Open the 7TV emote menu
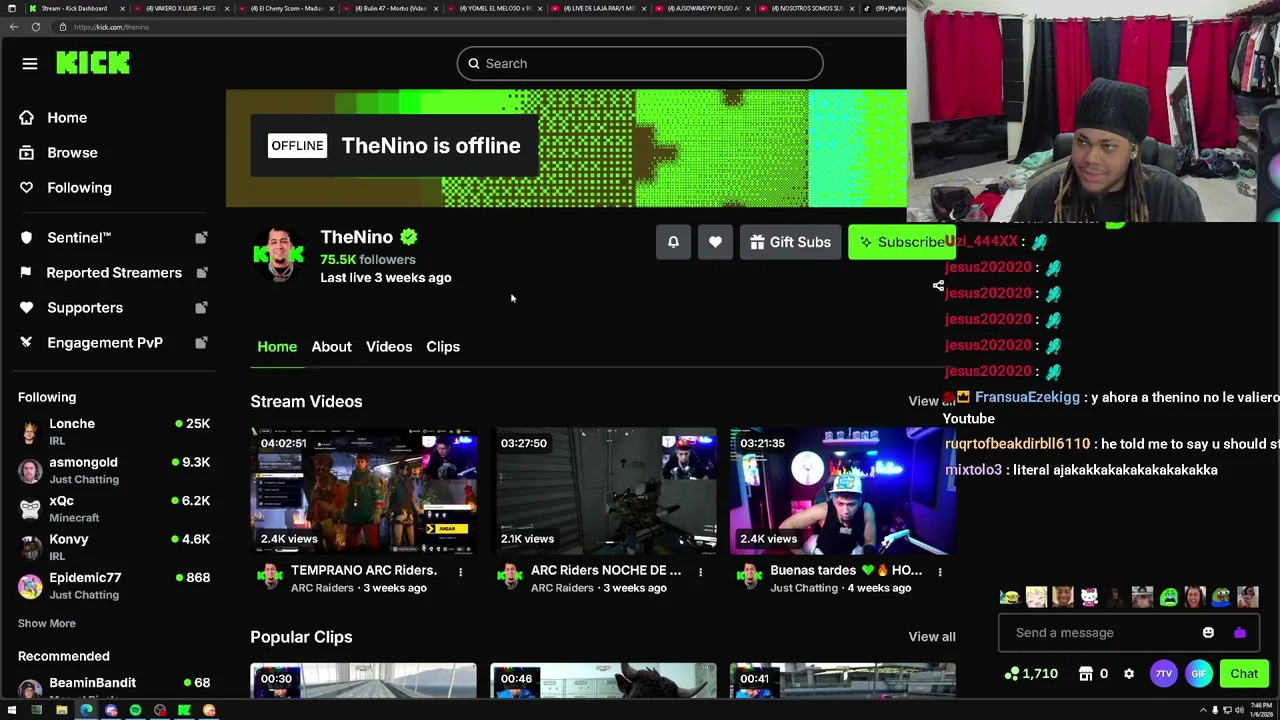The width and height of the screenshot is (1280, 720). tap(1163, 674)
